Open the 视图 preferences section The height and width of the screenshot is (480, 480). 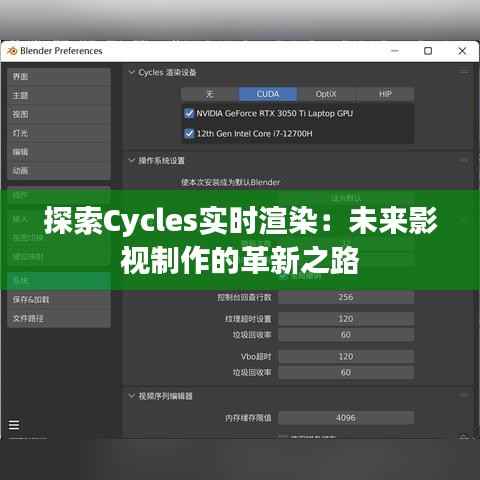coord(59,115)
